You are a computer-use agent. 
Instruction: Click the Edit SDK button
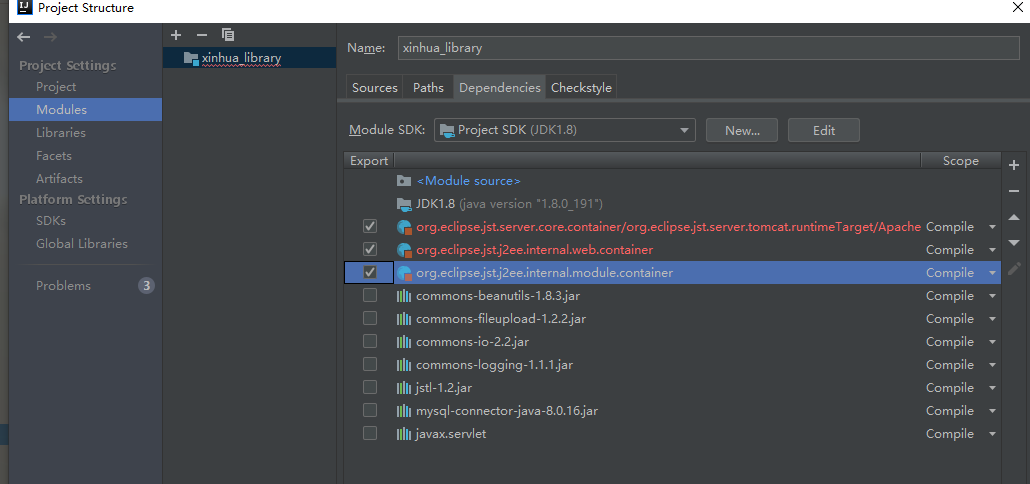click(x=823, y=130)
